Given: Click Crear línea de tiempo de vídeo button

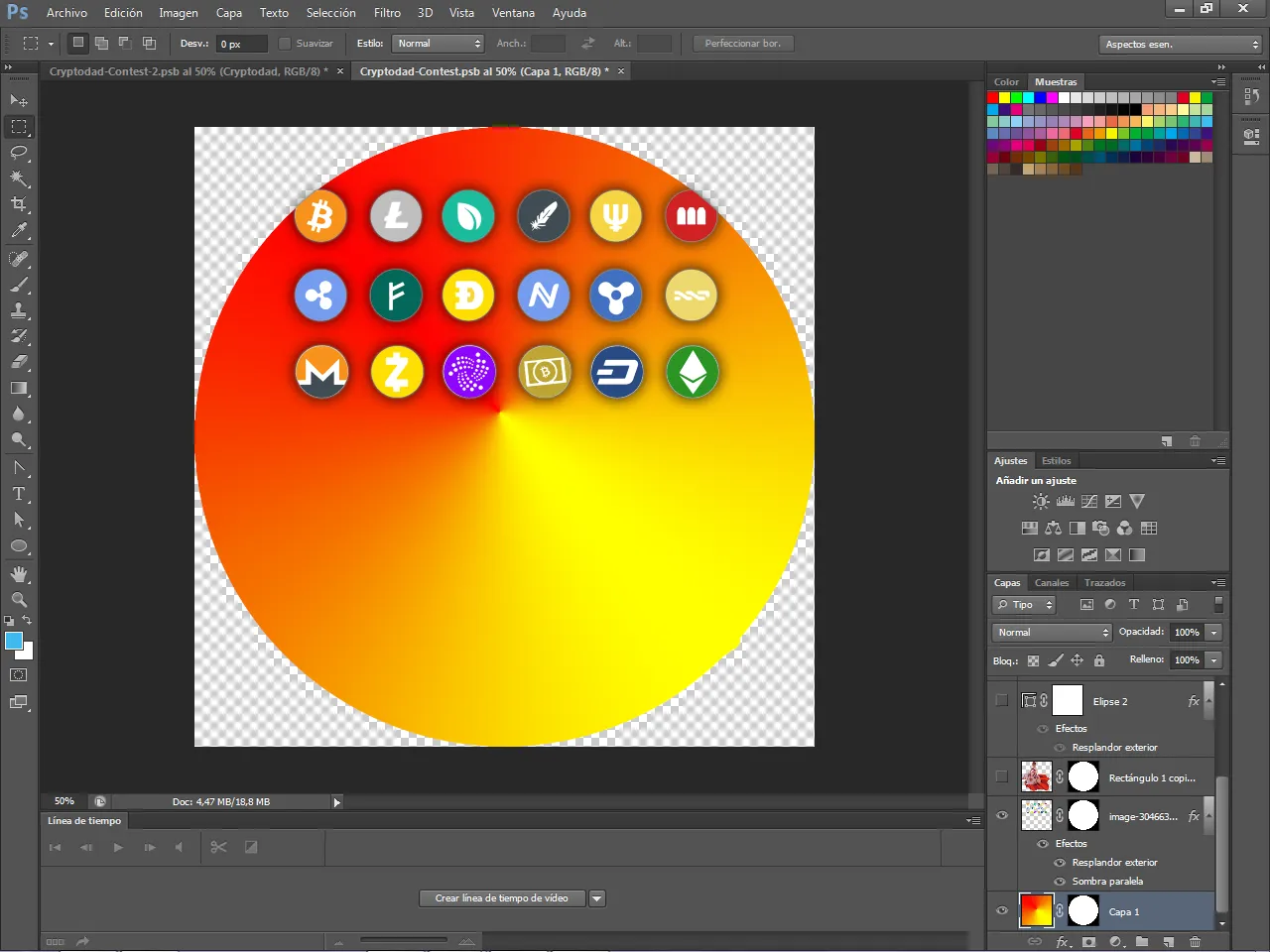Looking at the screenshot, I should (502, 898).
